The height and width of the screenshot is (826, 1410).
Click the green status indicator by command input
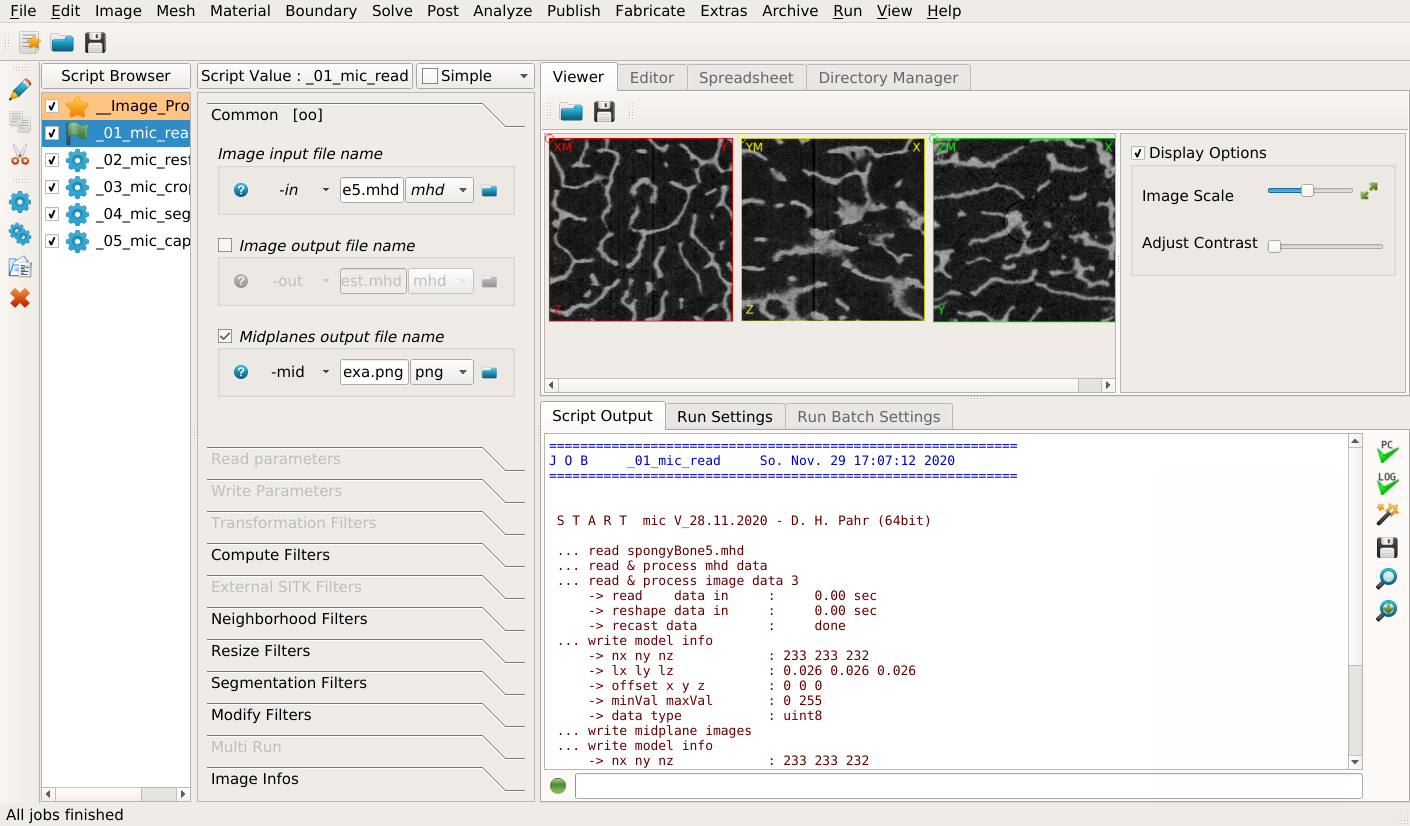[x=558, y=786]
